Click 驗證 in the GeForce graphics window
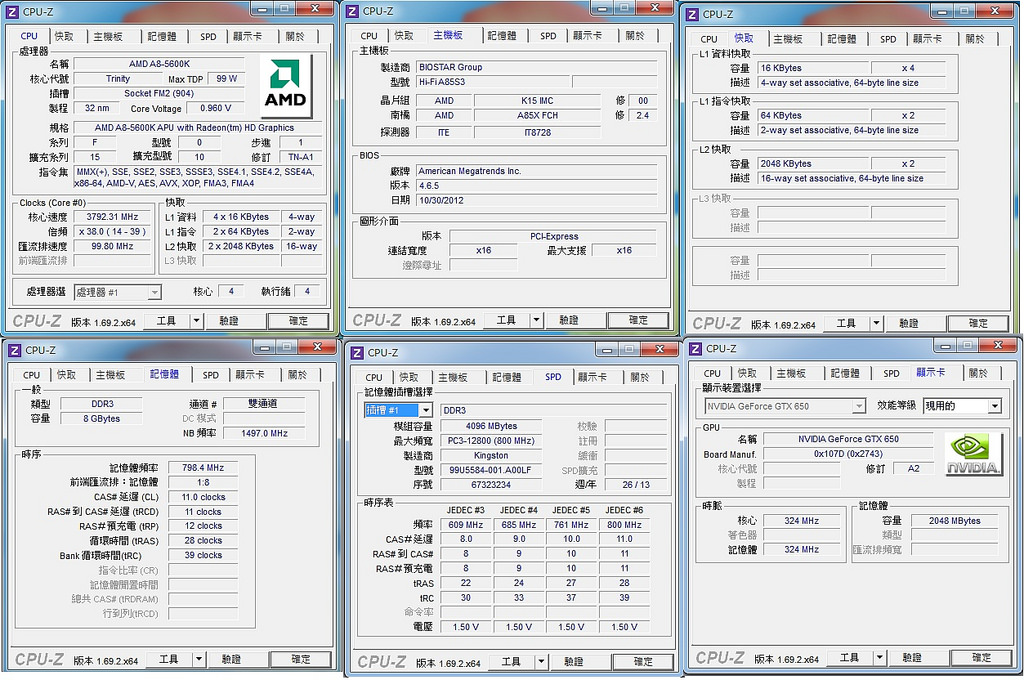1024x680 pixels. pyautogui.click(x=912, y=657)
